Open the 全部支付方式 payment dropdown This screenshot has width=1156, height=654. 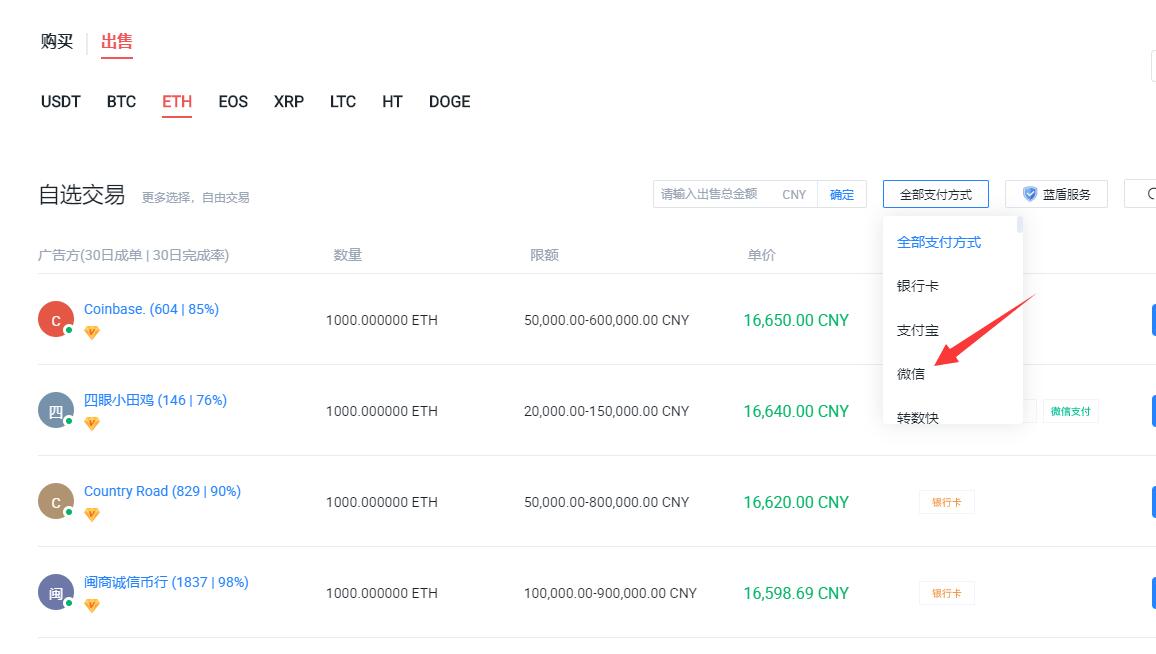(935, 194)
